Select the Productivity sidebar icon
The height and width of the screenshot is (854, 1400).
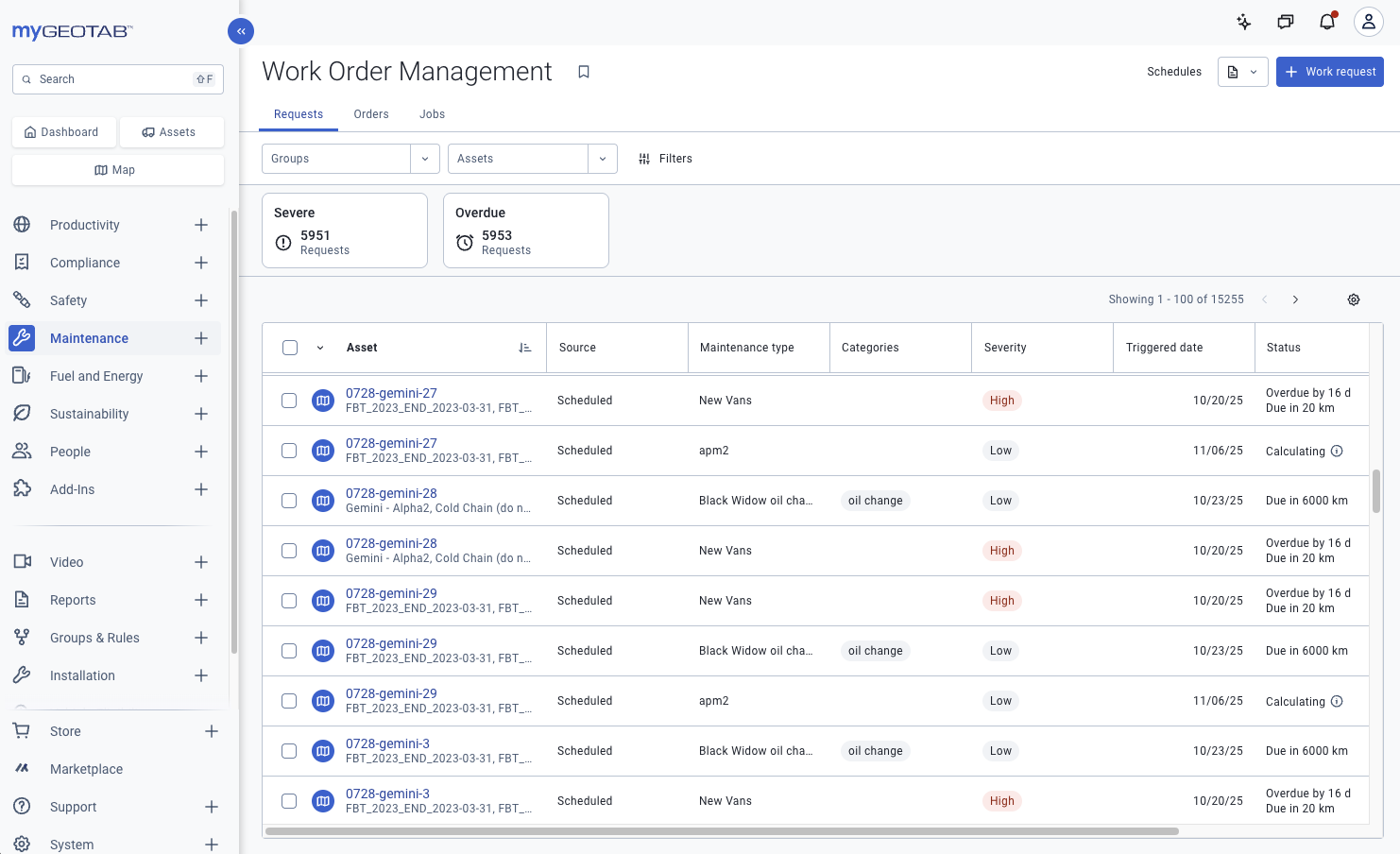pyautogui.click(x=22, y=224)
